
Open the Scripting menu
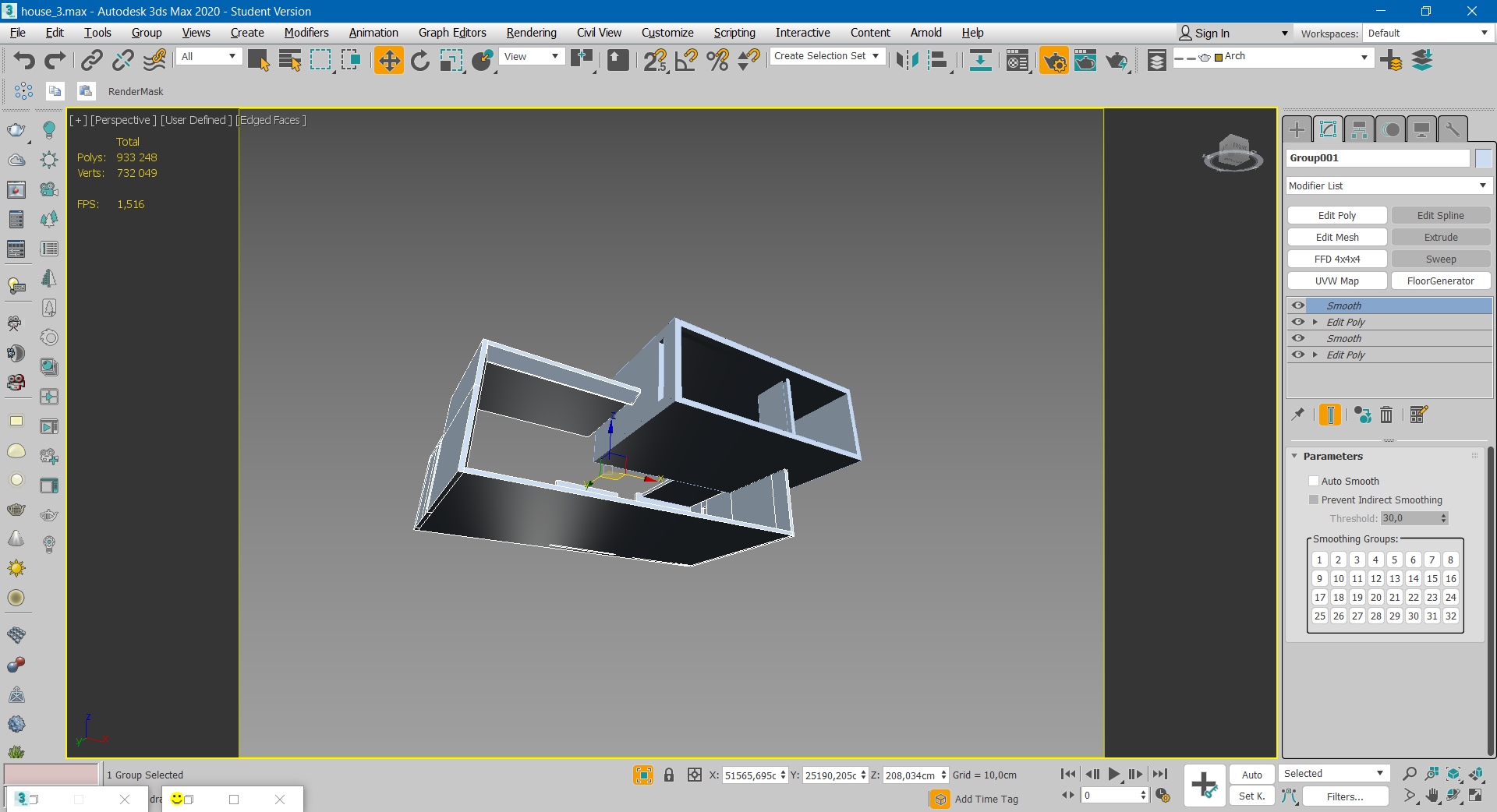(x=734, y=33)
